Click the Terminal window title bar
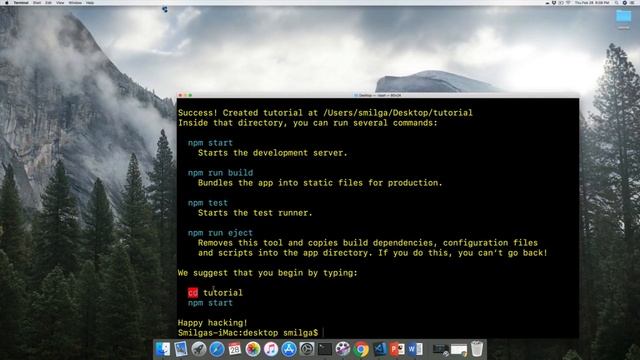Viewport: 640px width, 360px height. click(x=378, y=95)
